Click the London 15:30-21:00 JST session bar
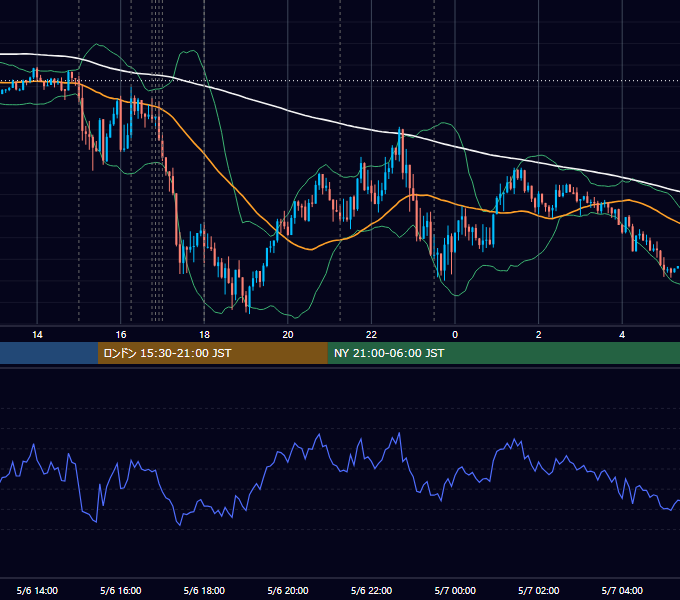 point(212,353)
